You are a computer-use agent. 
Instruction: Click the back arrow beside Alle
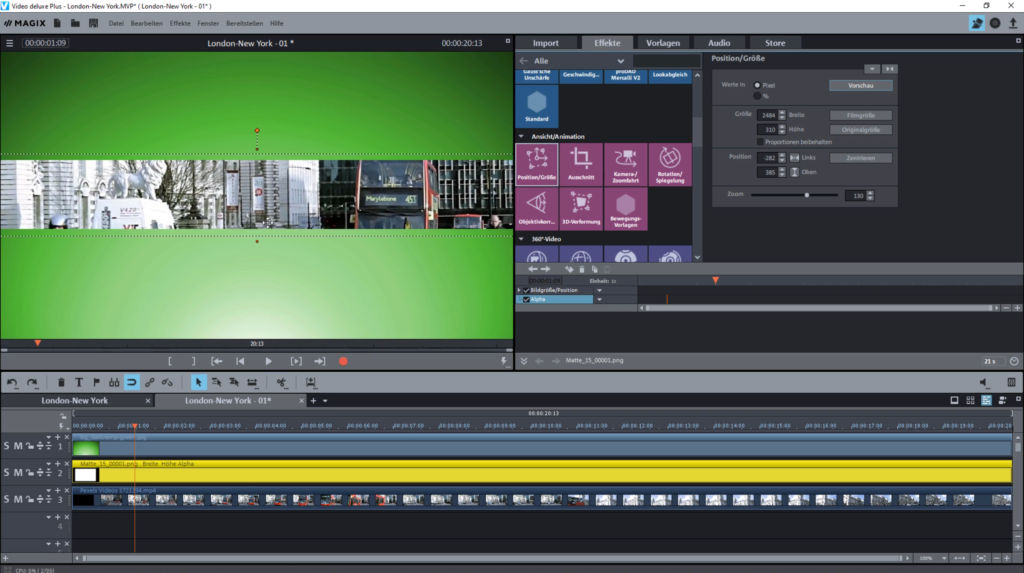coord(524,61)
